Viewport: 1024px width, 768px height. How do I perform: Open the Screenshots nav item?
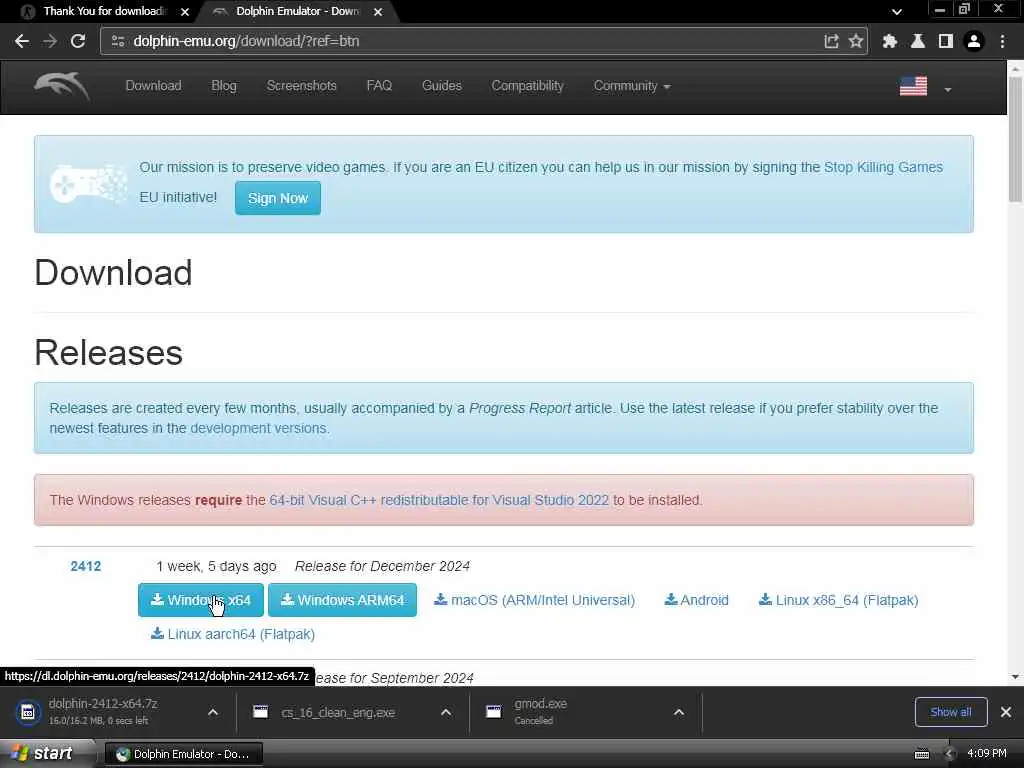(302, 86)
